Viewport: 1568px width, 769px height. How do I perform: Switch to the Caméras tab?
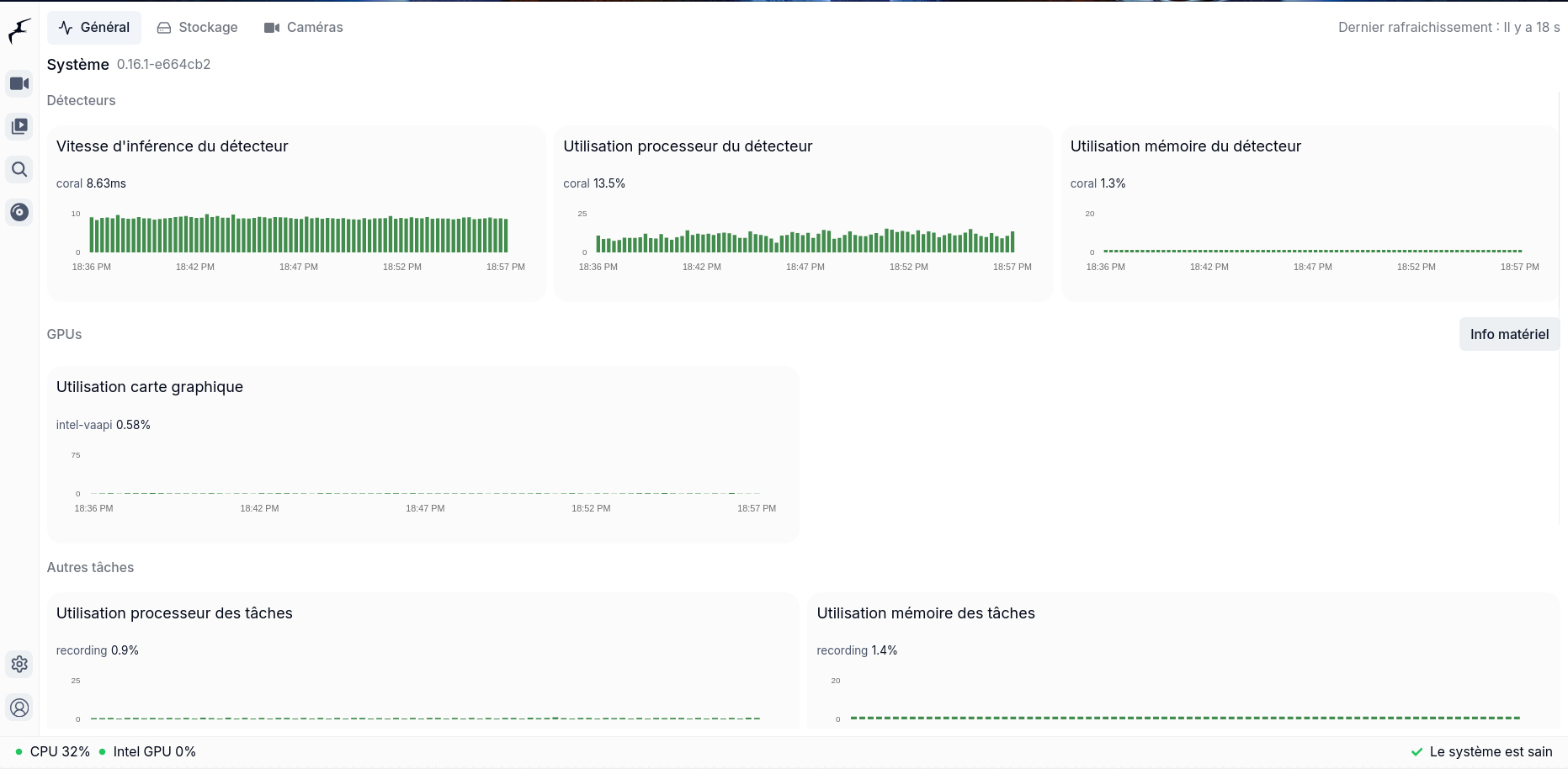pos(304,28)
